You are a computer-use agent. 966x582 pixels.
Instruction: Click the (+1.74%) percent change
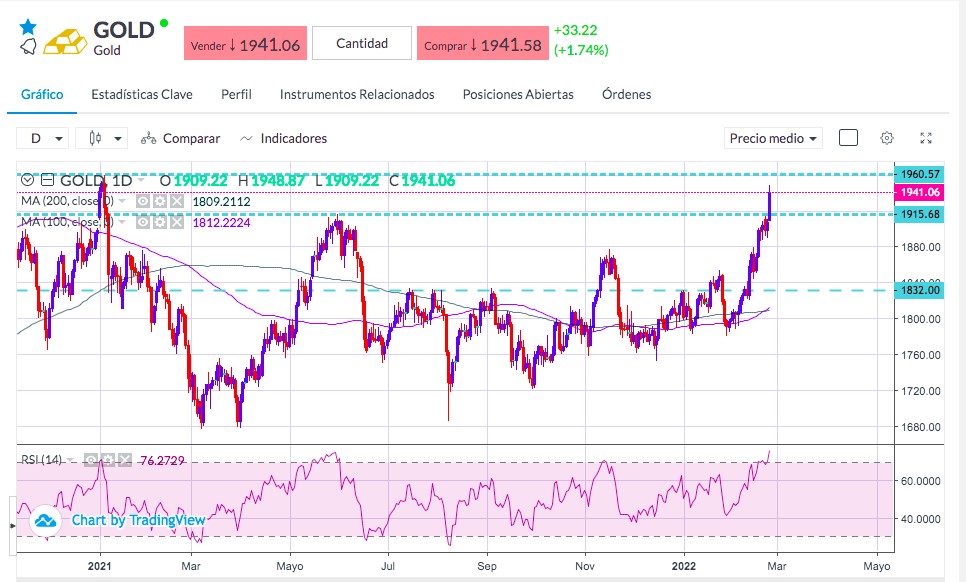[x=581, y=50]
